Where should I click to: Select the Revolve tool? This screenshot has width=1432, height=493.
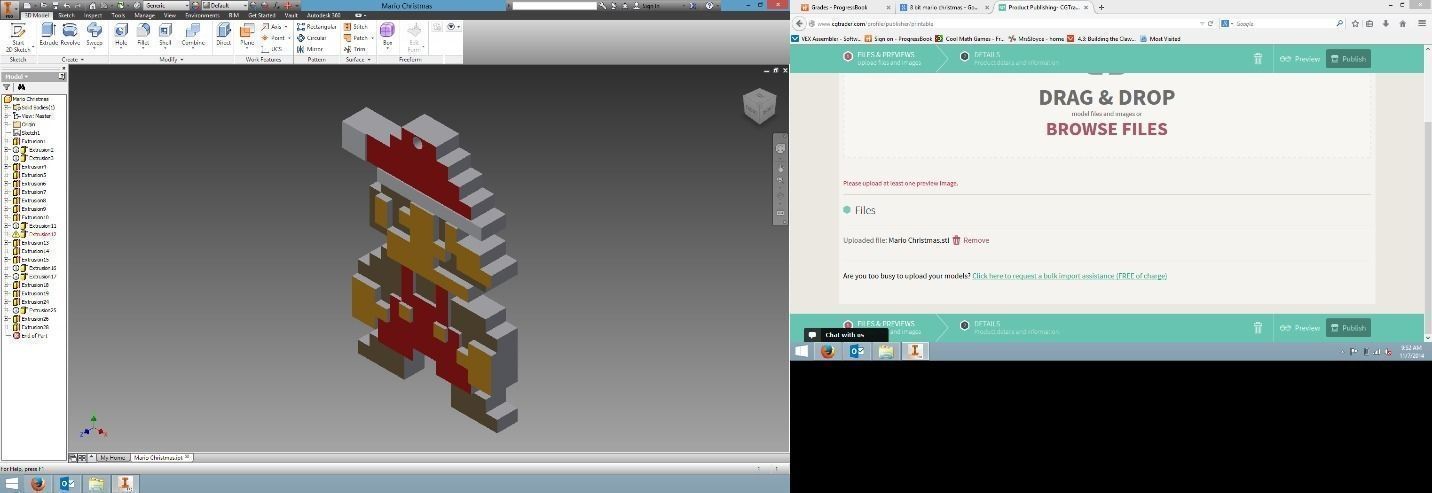pyautogui.click(x=70, y=36)
